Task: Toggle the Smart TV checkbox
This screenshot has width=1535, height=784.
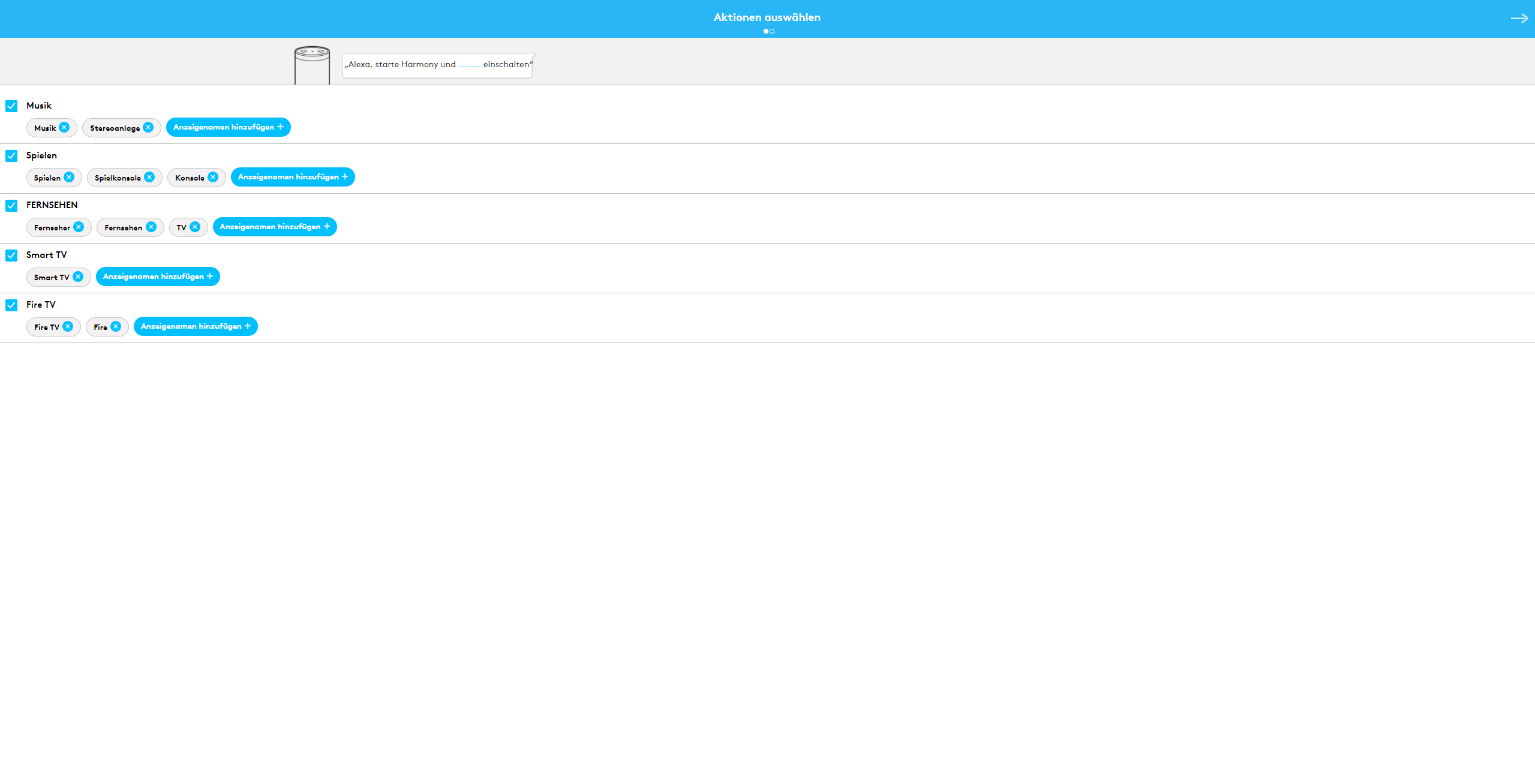Action: coord(11,256)
